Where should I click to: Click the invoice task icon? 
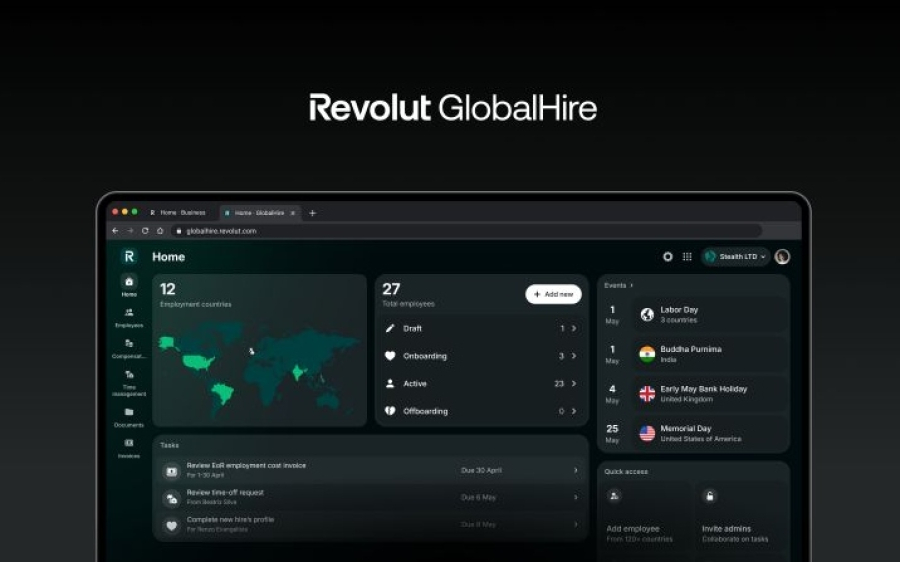[x=171, y=471]
